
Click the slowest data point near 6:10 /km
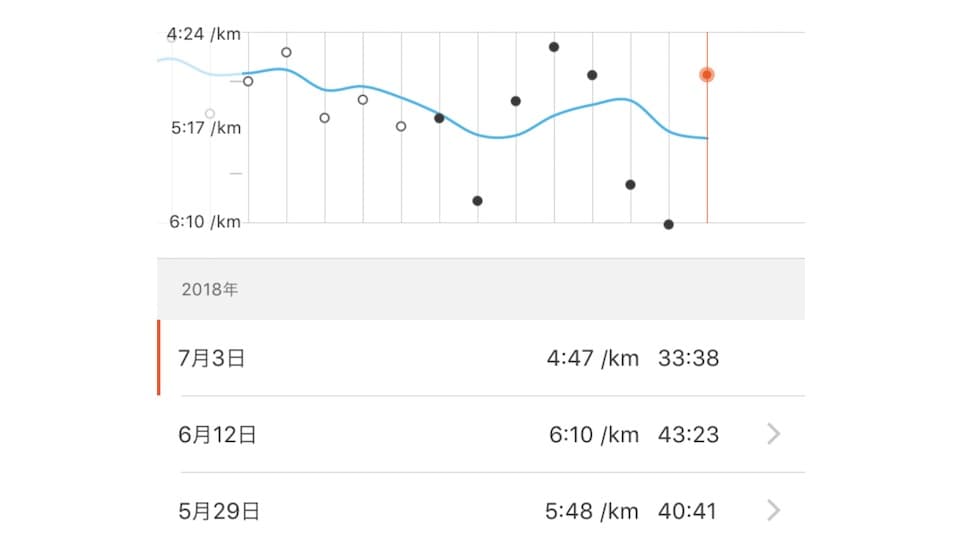click(669, 225)
